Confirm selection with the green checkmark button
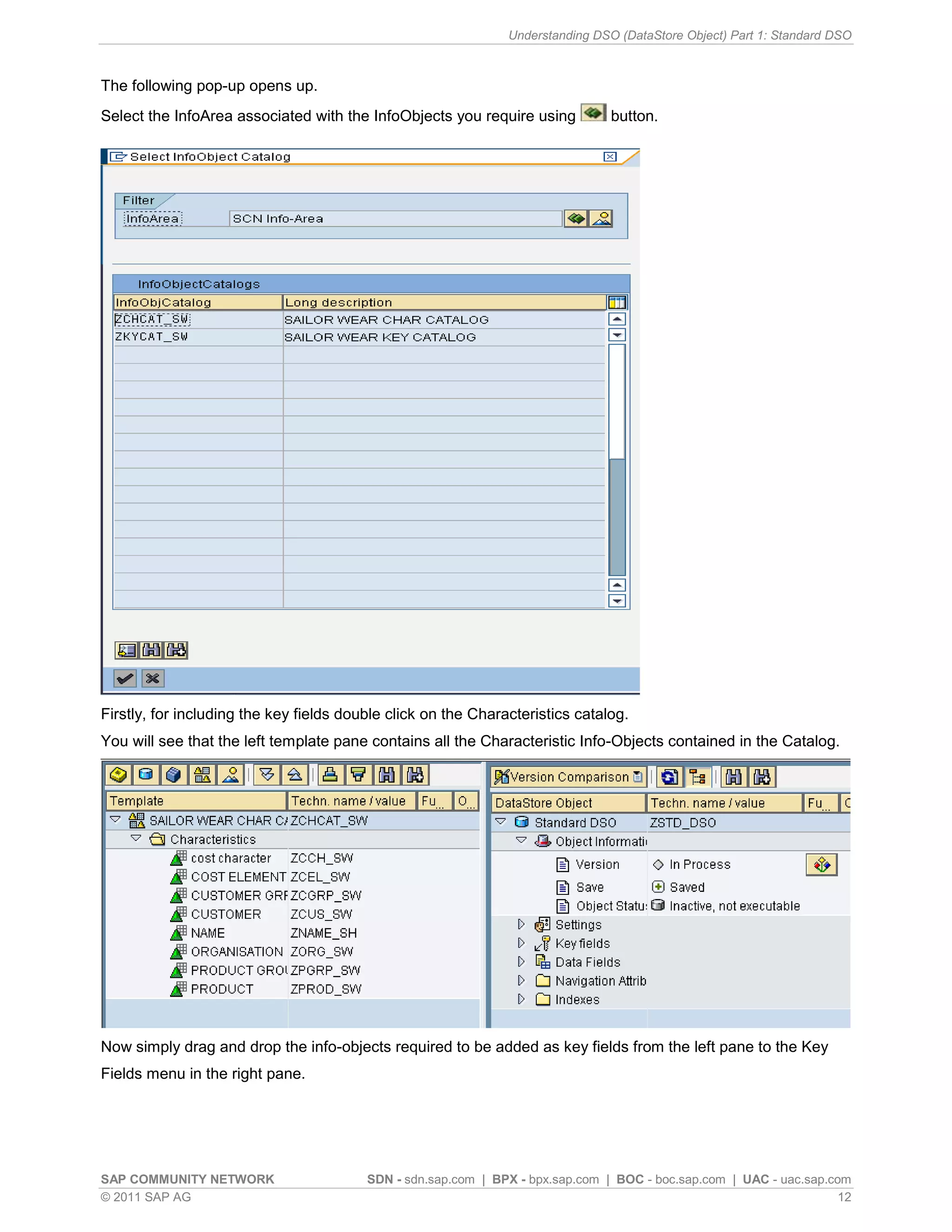This screenshot has height=1232, width=952. point(125,678)
